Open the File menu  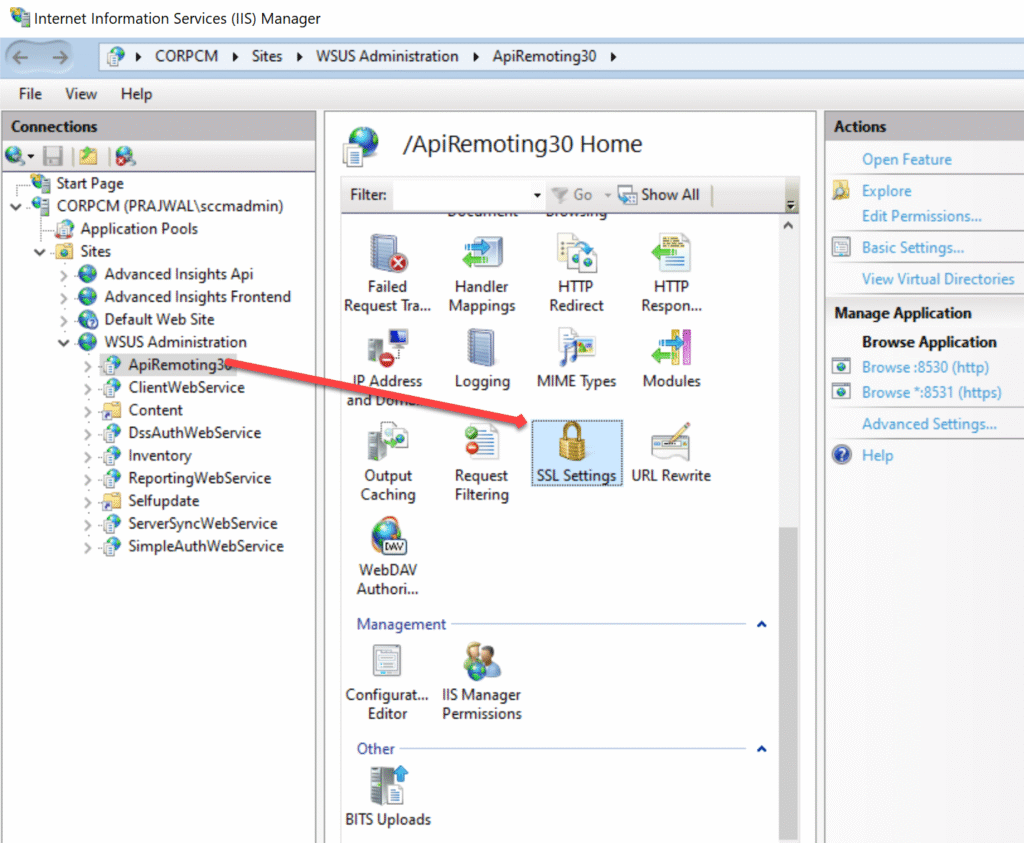[x=30, y=94]
